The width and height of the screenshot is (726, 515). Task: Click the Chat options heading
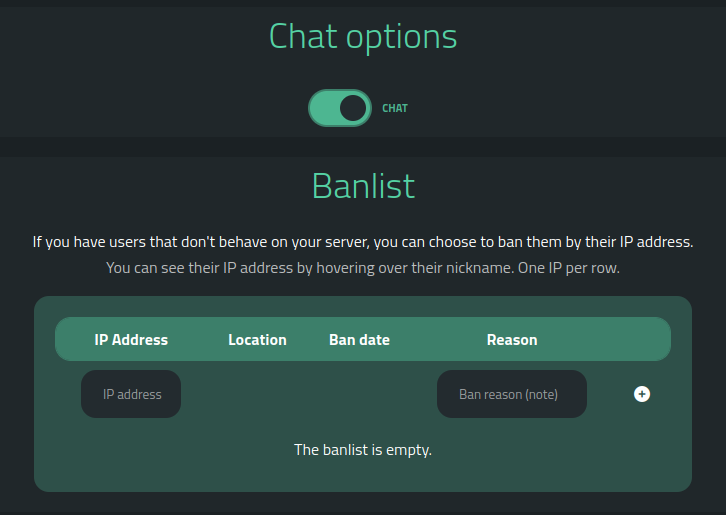pos(363,36)
